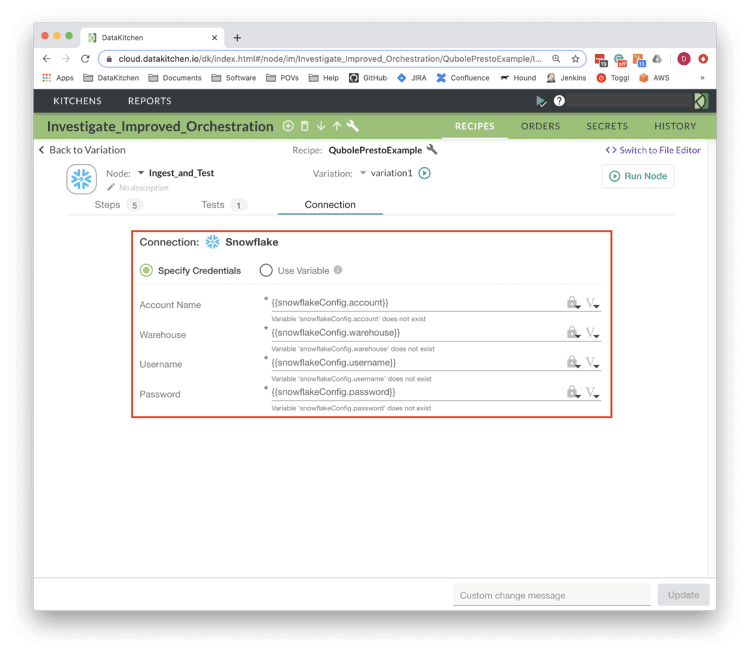Image resolution: width=750 pixels, height=655 pixels.
Task: Click the add (plus) icon beside kitchen name
Action: pyautogui.click(x=288, y=126)
